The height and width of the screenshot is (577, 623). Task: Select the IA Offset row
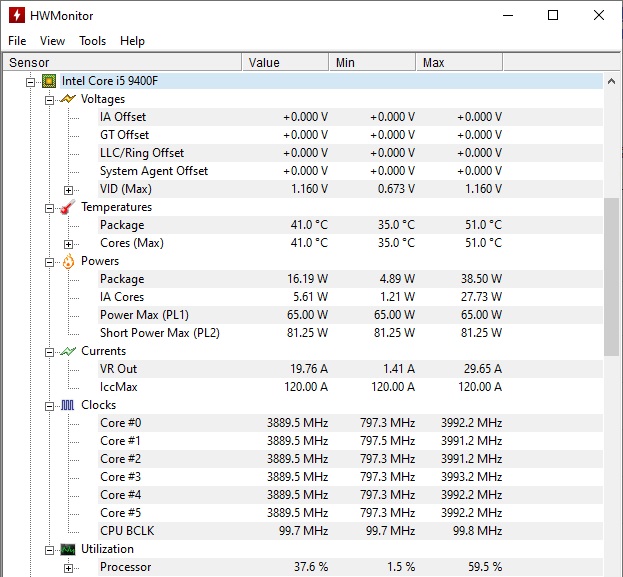pos(351,117)
